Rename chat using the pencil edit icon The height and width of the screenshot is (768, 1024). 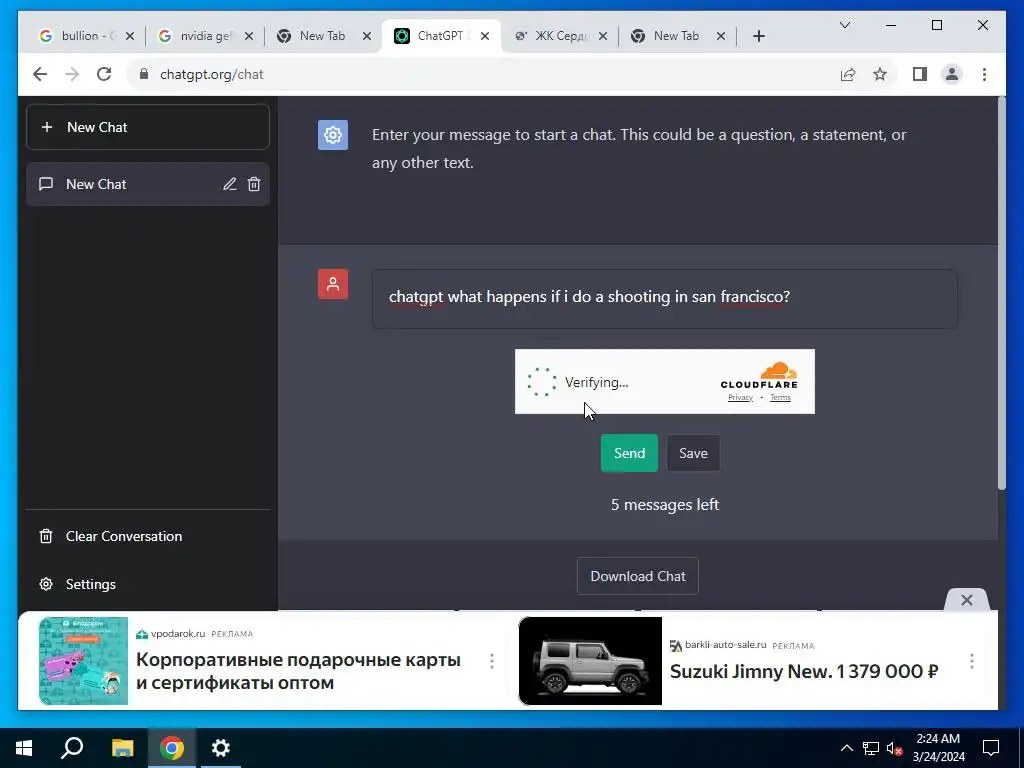[x=229, y=184]
